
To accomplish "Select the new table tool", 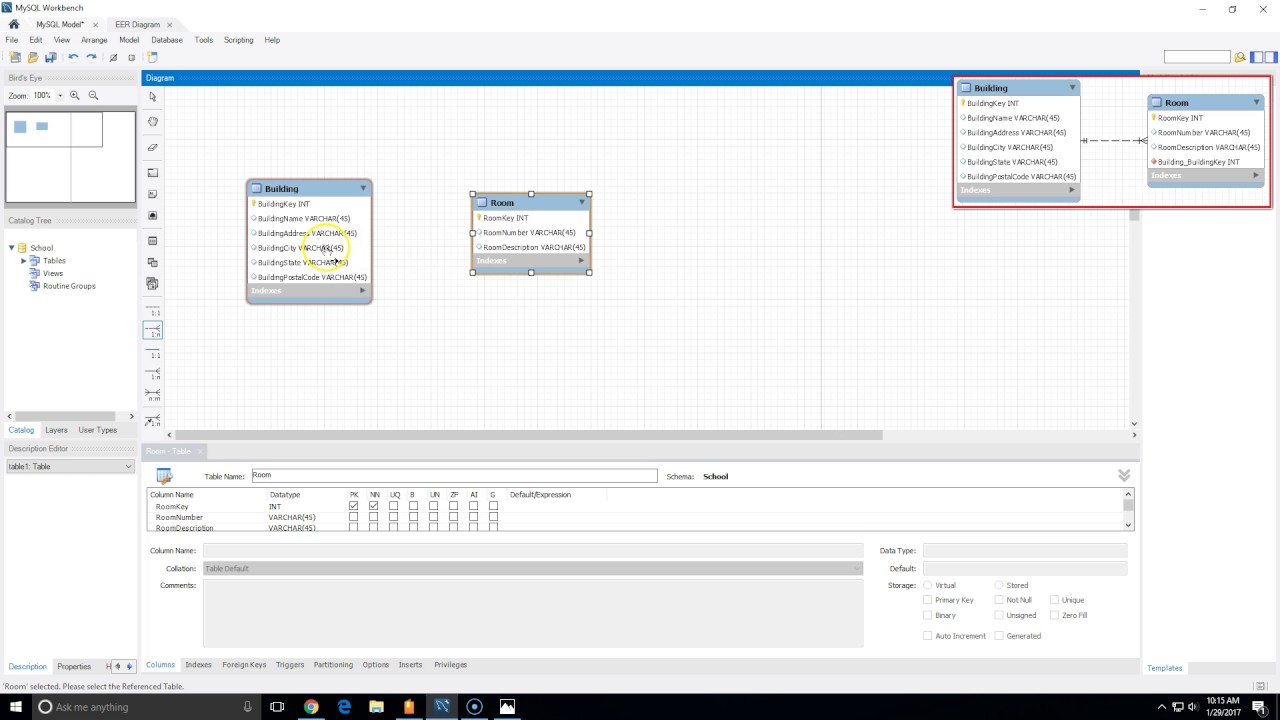I will [152, 241].
